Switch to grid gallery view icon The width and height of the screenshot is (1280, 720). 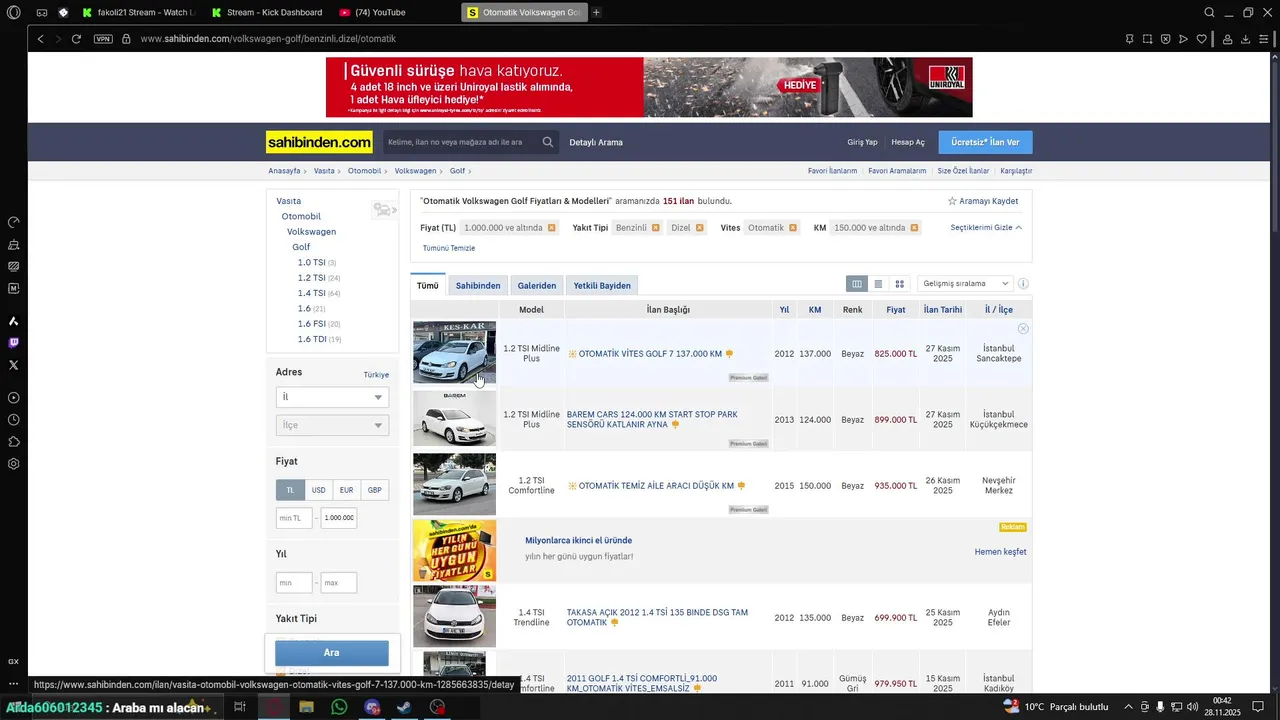click(899, 284)
